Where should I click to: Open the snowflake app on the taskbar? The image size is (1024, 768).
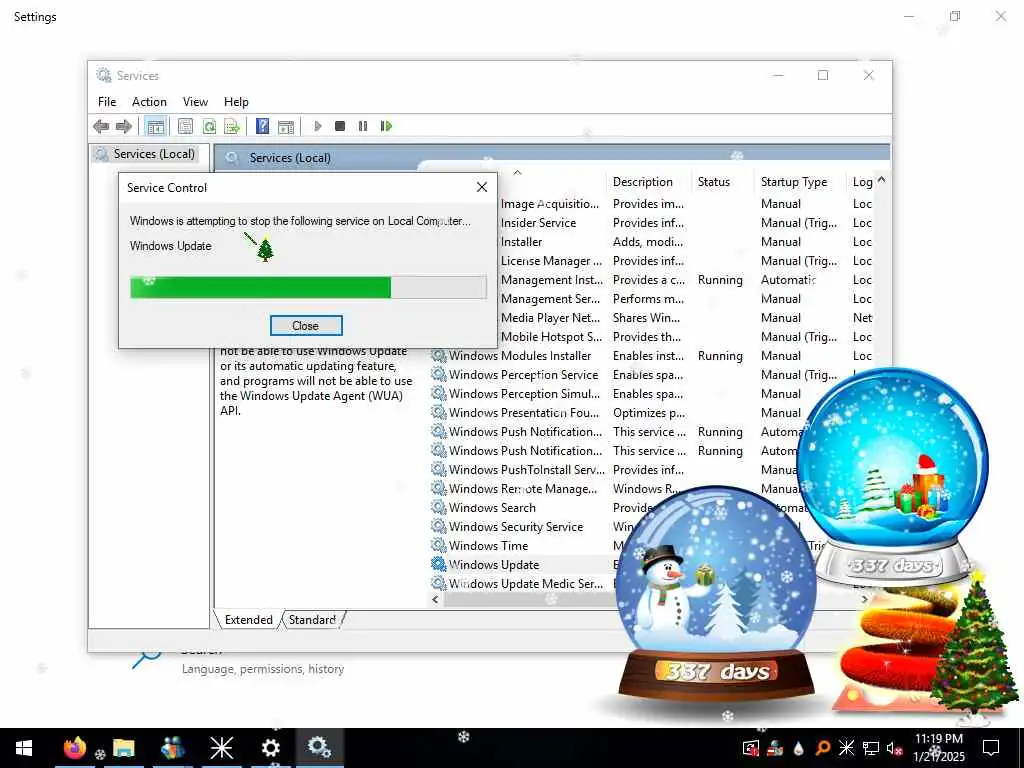pos(221,748)
